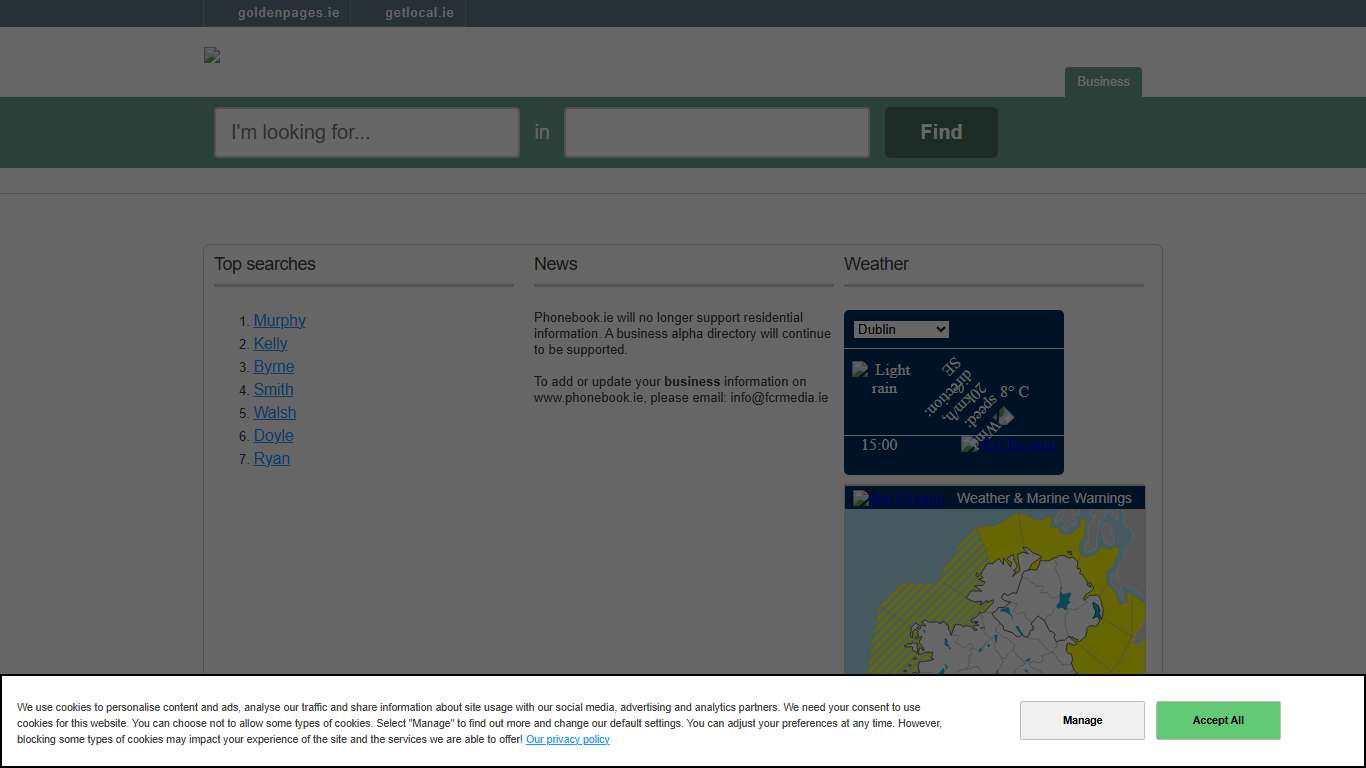Click the light rain weather icon
1366x768 pixels.
(862, 370)
